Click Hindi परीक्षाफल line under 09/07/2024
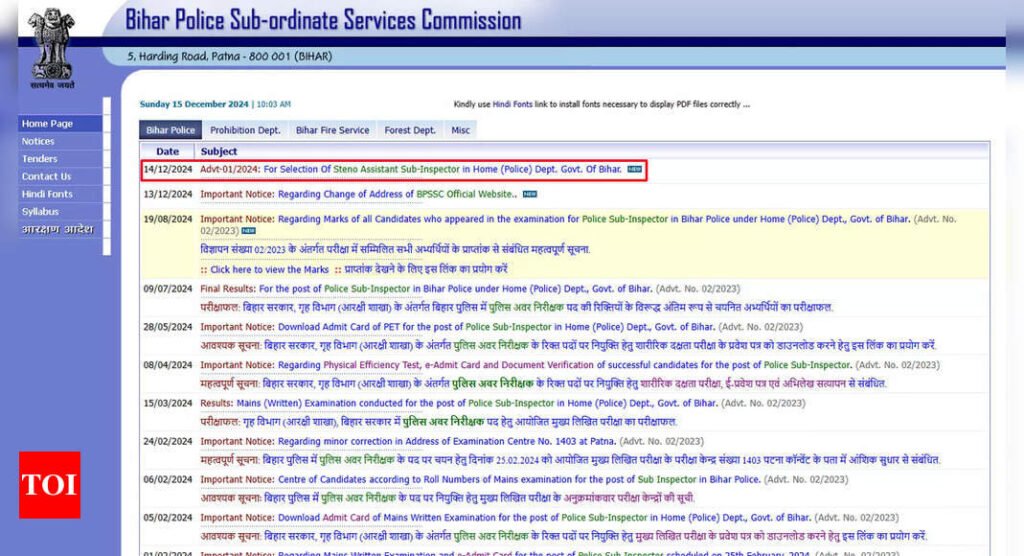Viewport: 1024px width, 556px height. coord(517,307)
